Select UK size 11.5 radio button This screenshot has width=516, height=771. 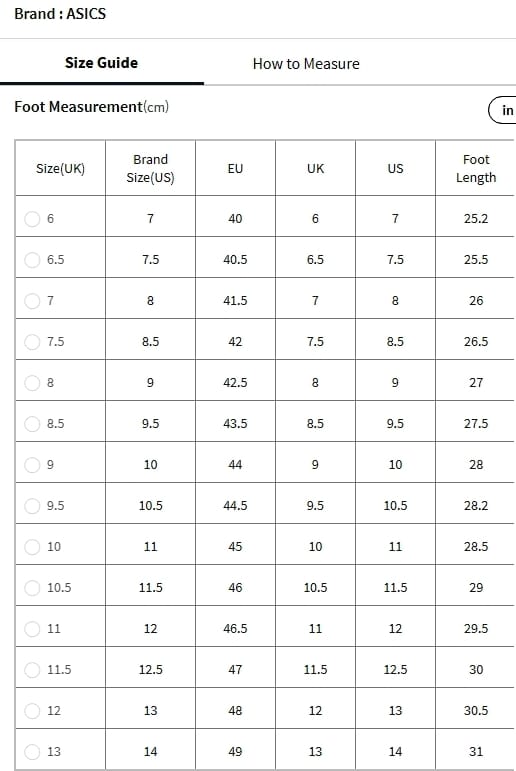(32, 669)
